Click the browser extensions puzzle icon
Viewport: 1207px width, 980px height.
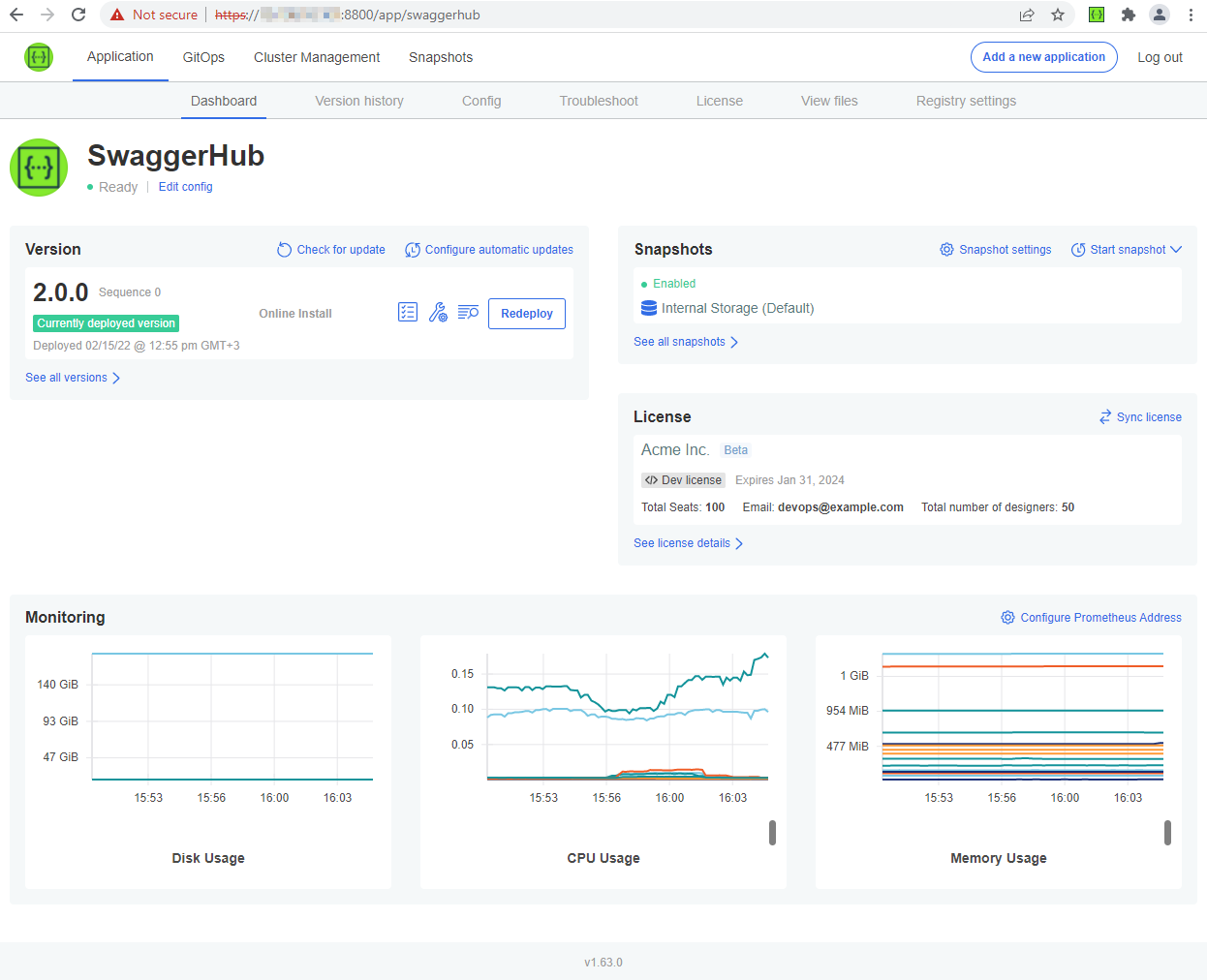tap(1128, 15)
